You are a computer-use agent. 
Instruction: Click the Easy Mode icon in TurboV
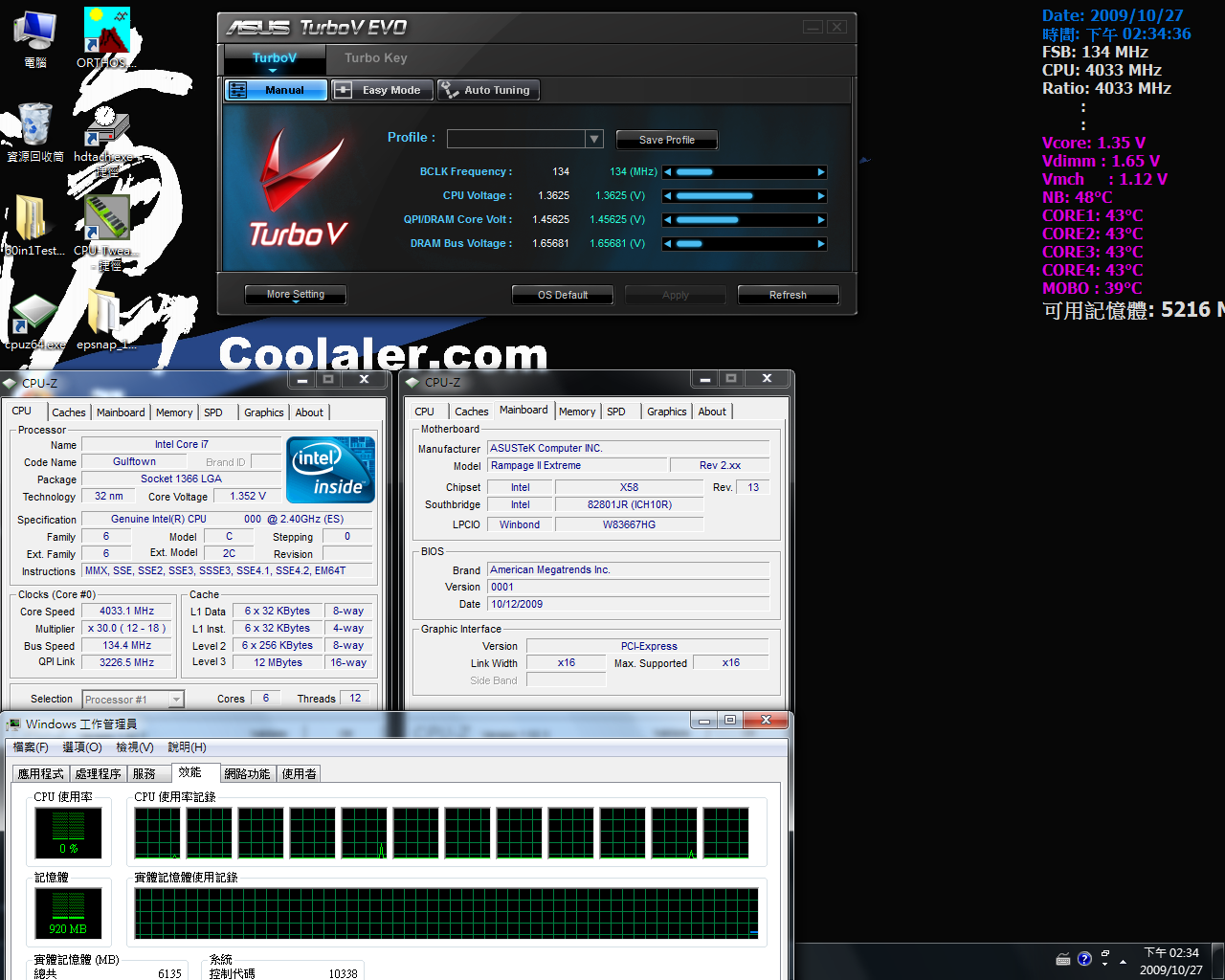(344, 90)
